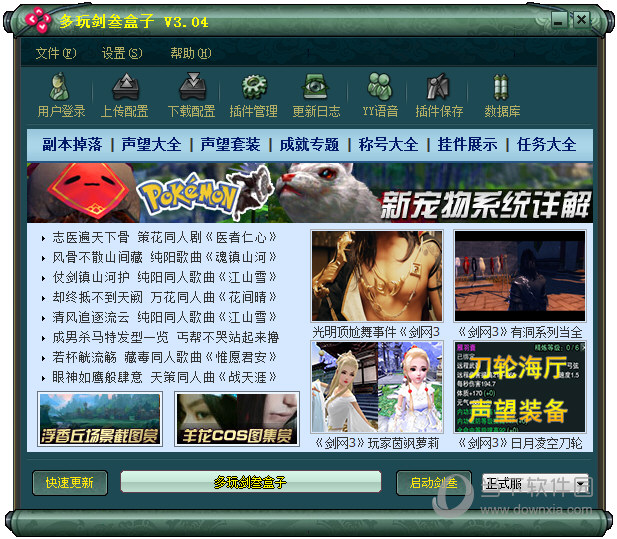
Task: Click caption 《剑网3》有洞系列当全
Action: 520,332
